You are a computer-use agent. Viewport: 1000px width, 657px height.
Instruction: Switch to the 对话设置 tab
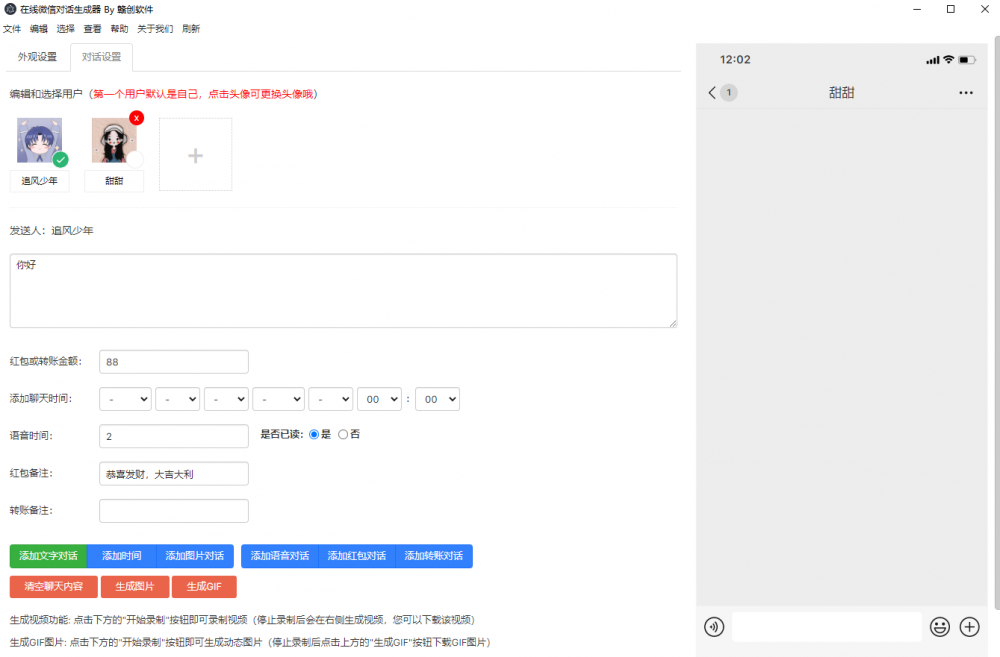click(x=101, y=57)
